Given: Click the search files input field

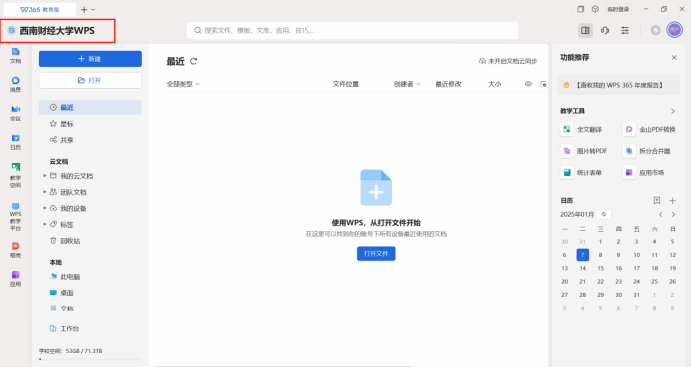Looking at the screenshot, I should (352, 30).
